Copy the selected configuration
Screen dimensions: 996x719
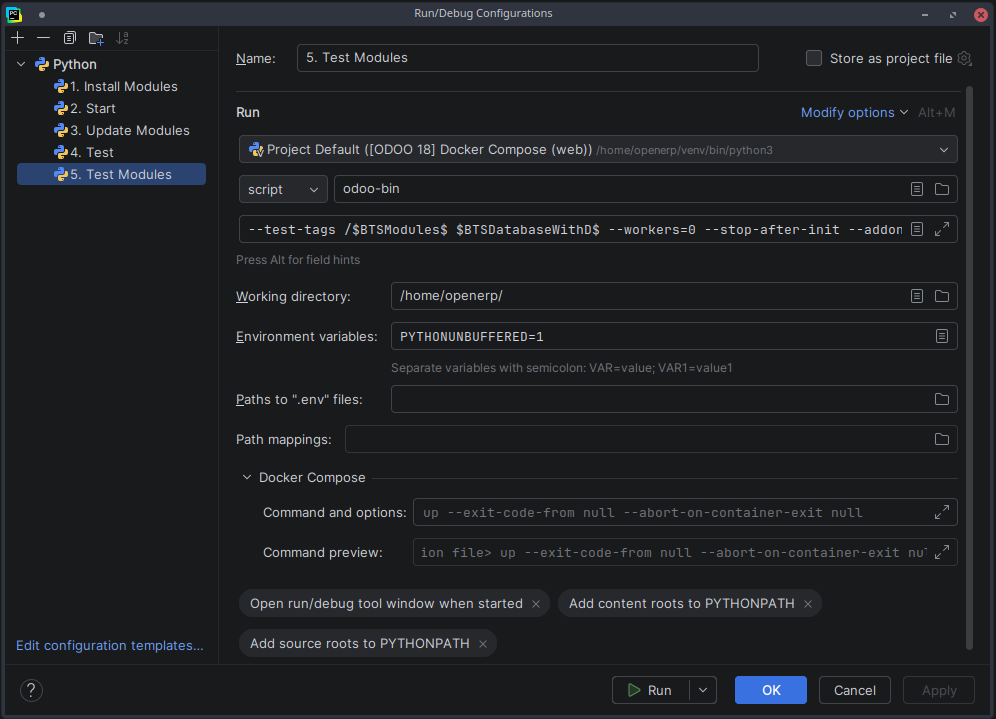(70, 38)
